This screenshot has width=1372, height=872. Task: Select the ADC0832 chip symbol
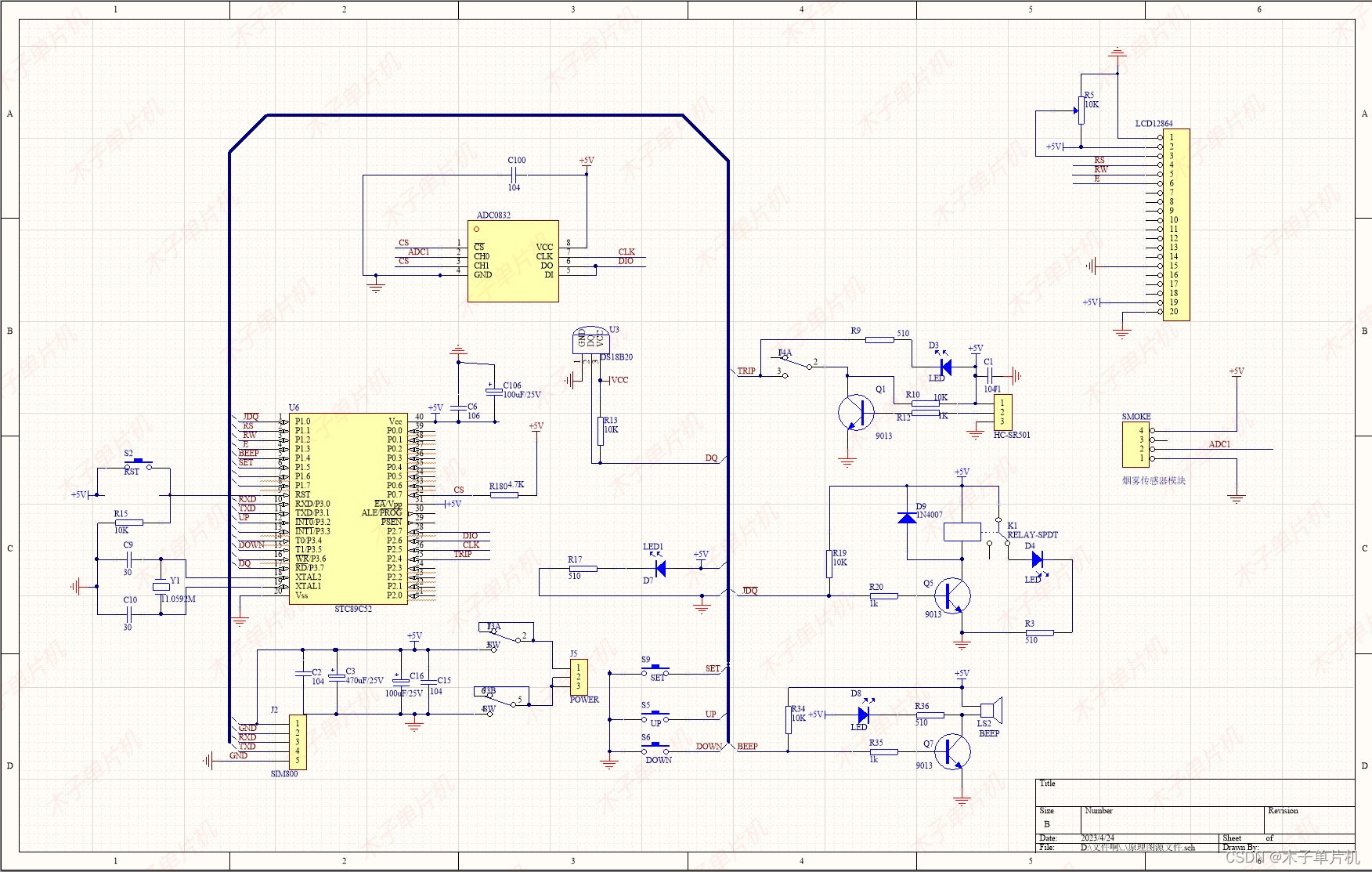(x=513, y=261)
